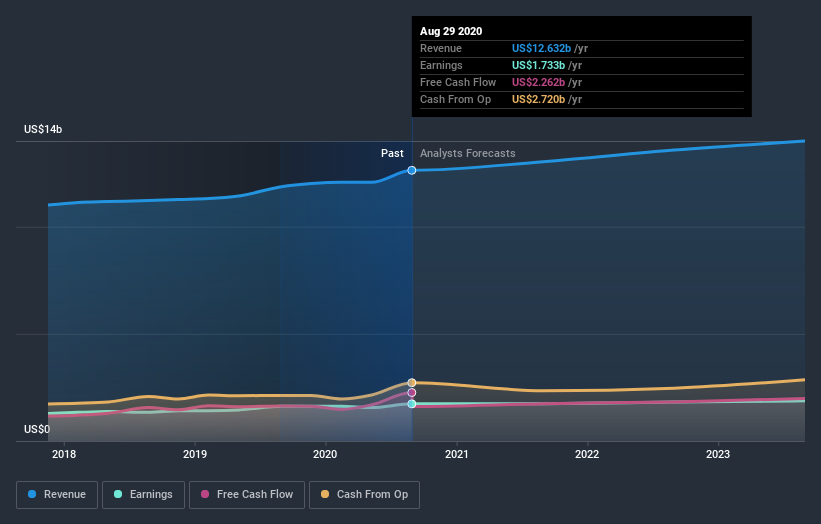The width and height of the screenshot is (821, 524).
Task: Click the 'Revenue' row label in tooltip
Action: 441,48
